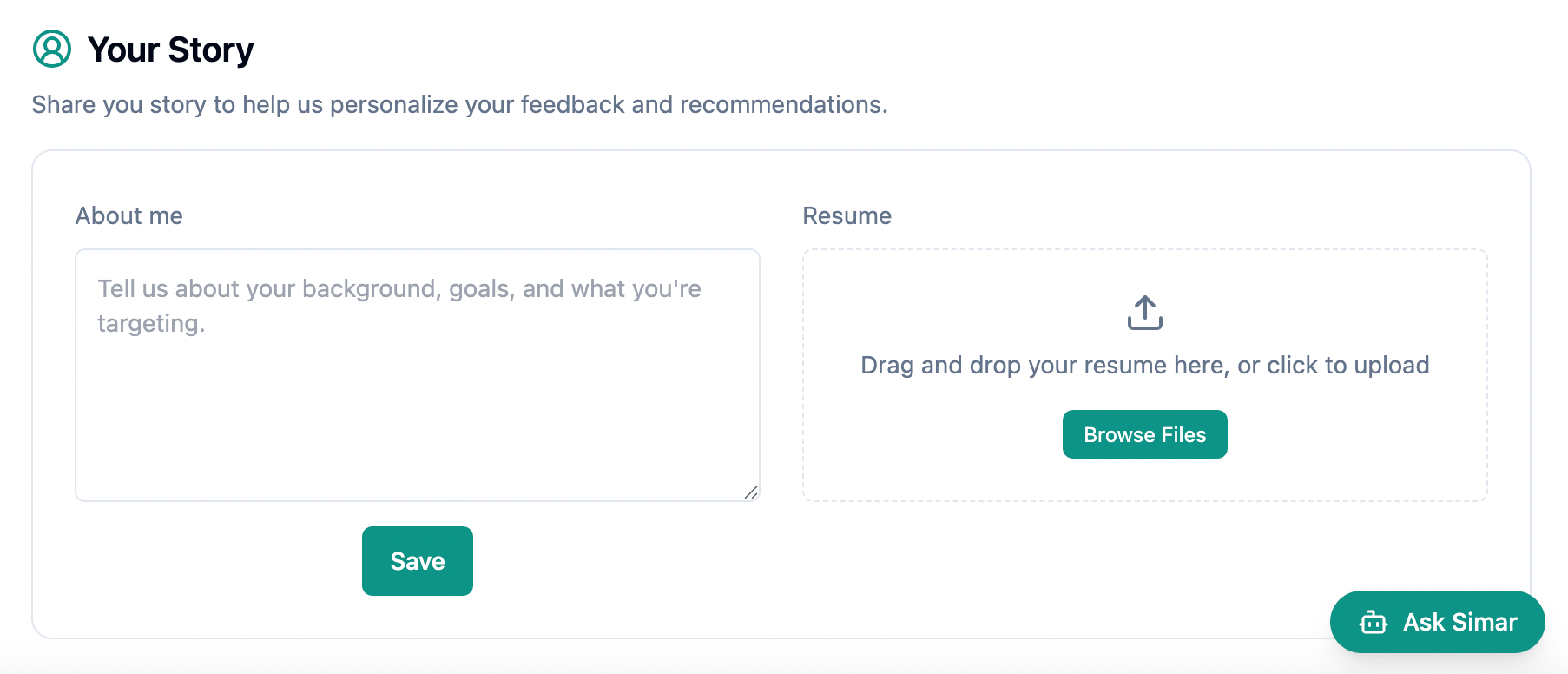Click the textarea resize handle corner
The image size is (1568, 674).
point(751,492)
